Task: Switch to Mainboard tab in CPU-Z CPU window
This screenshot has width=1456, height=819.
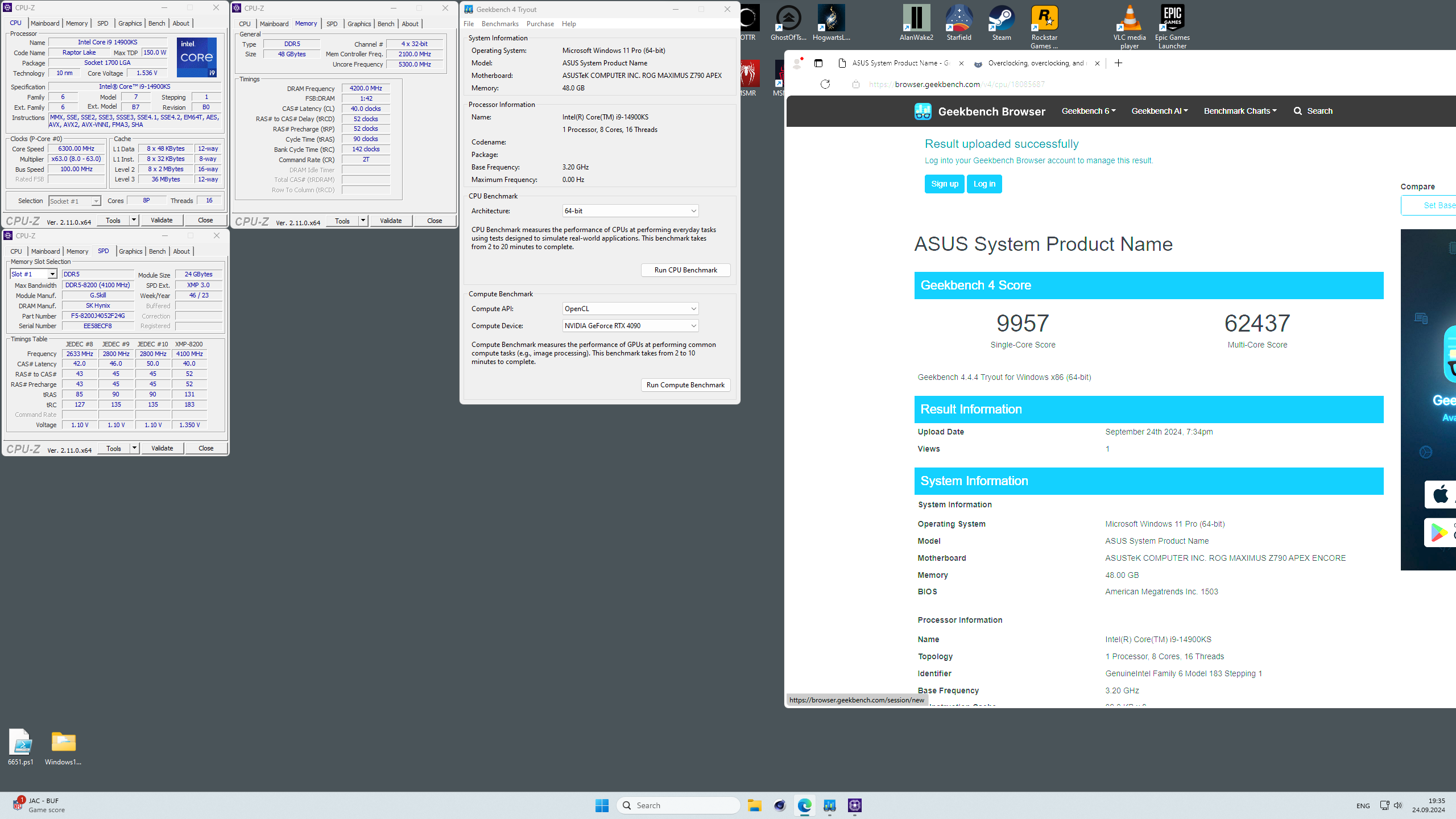Action: click(x=45, y=23)
